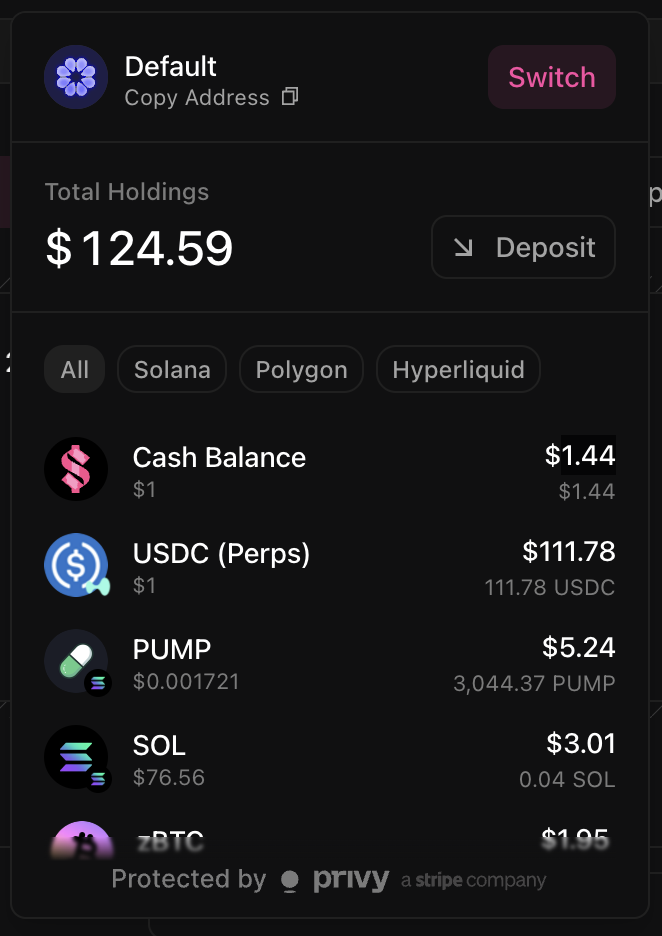Image resolution: width=662 pixels, height=936 pixels.
Task: Click the Default wallet flower avatar
Action: point(76,77)
